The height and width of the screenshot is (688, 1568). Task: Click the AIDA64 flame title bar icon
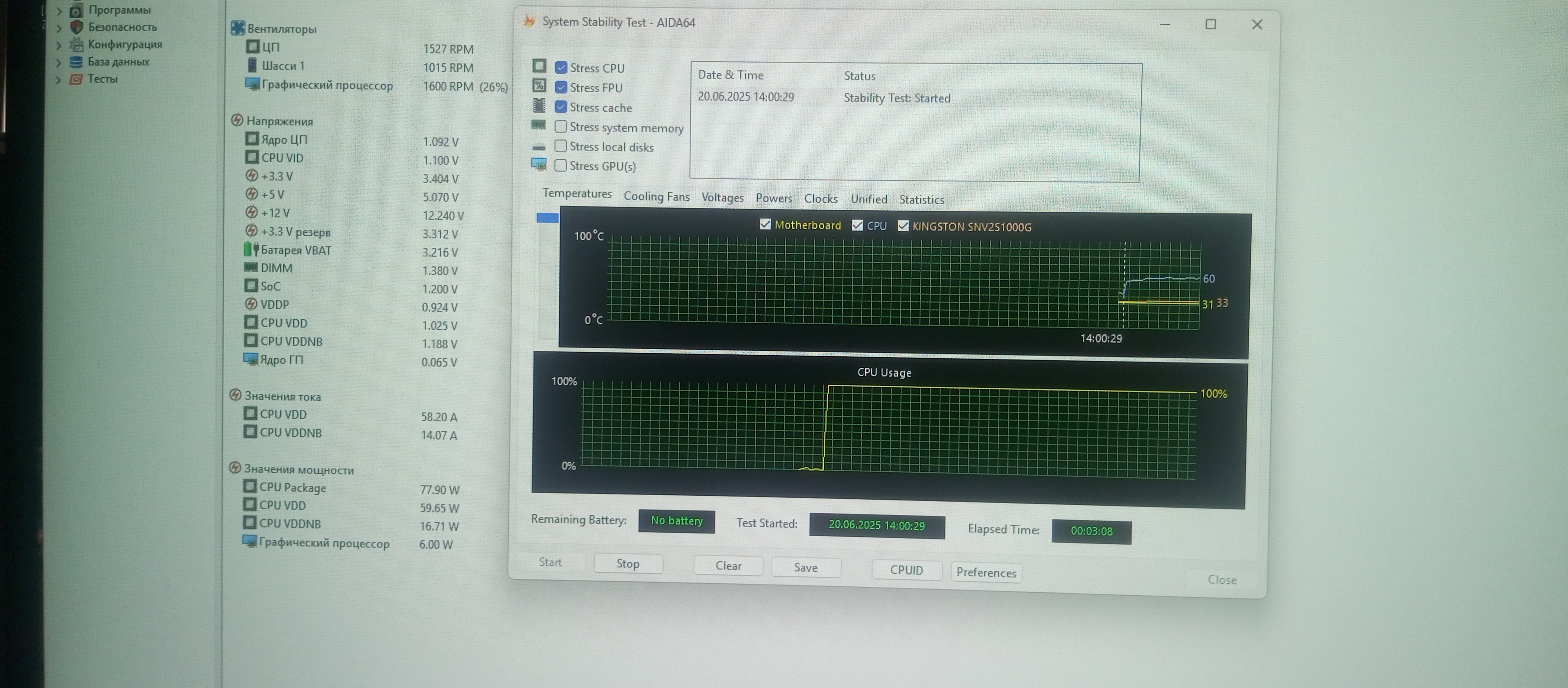click(x=529, y=21)
